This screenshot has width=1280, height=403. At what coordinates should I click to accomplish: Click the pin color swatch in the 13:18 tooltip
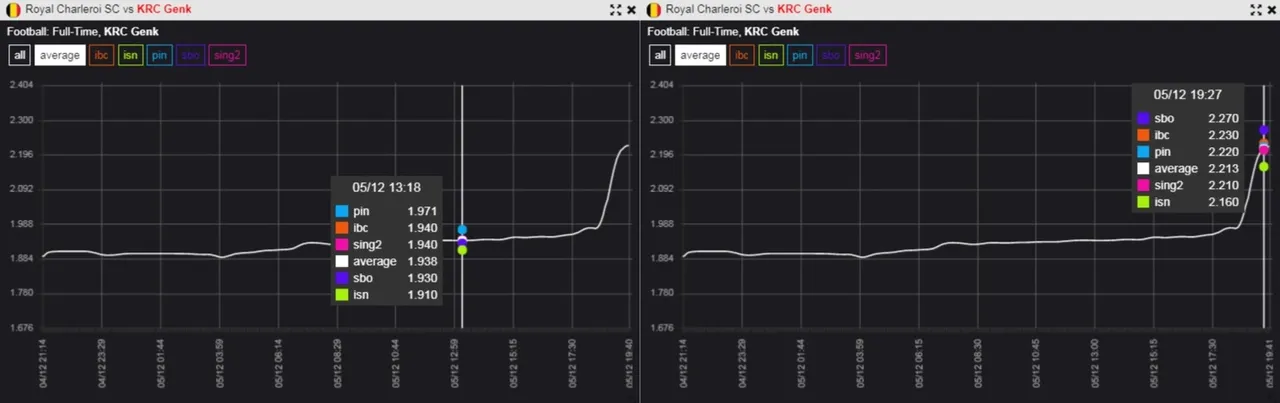(x=341, y=211)
